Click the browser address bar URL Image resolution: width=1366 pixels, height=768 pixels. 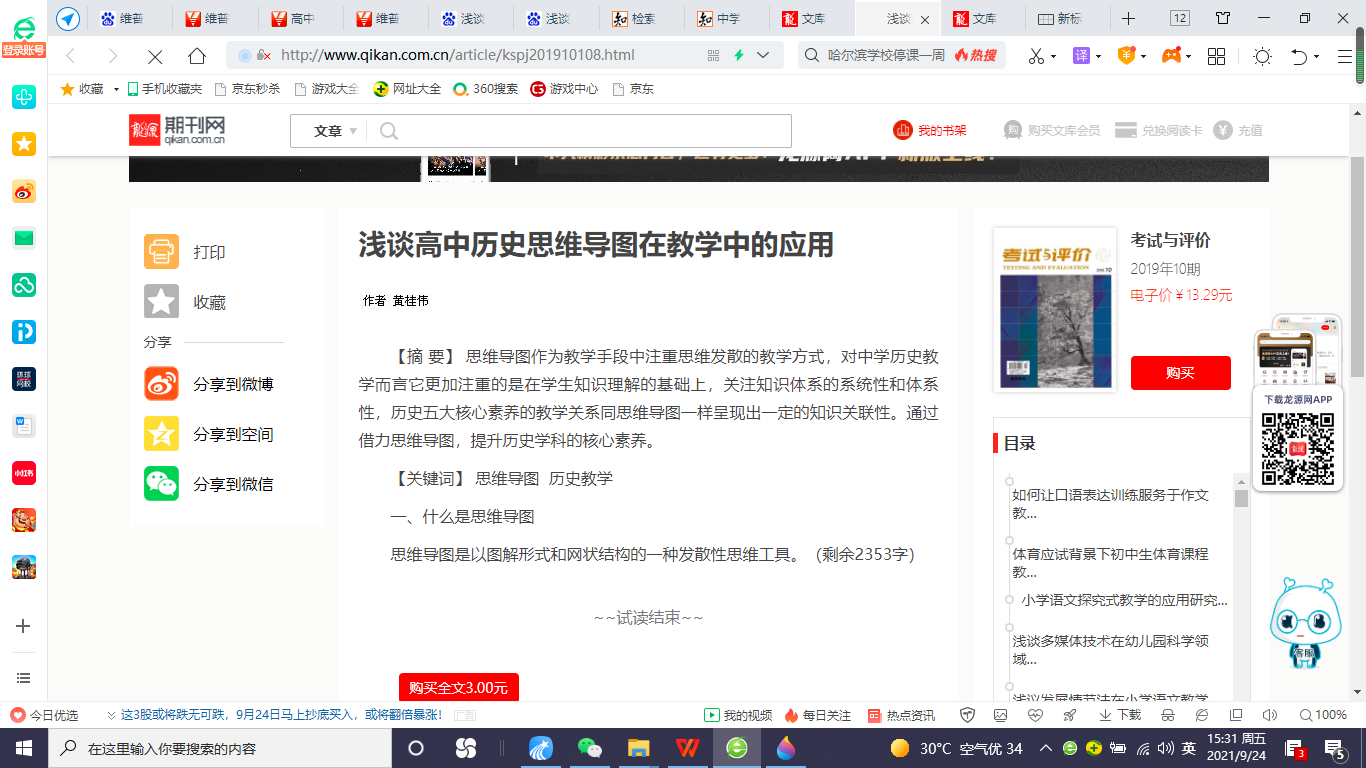point(457,55)
